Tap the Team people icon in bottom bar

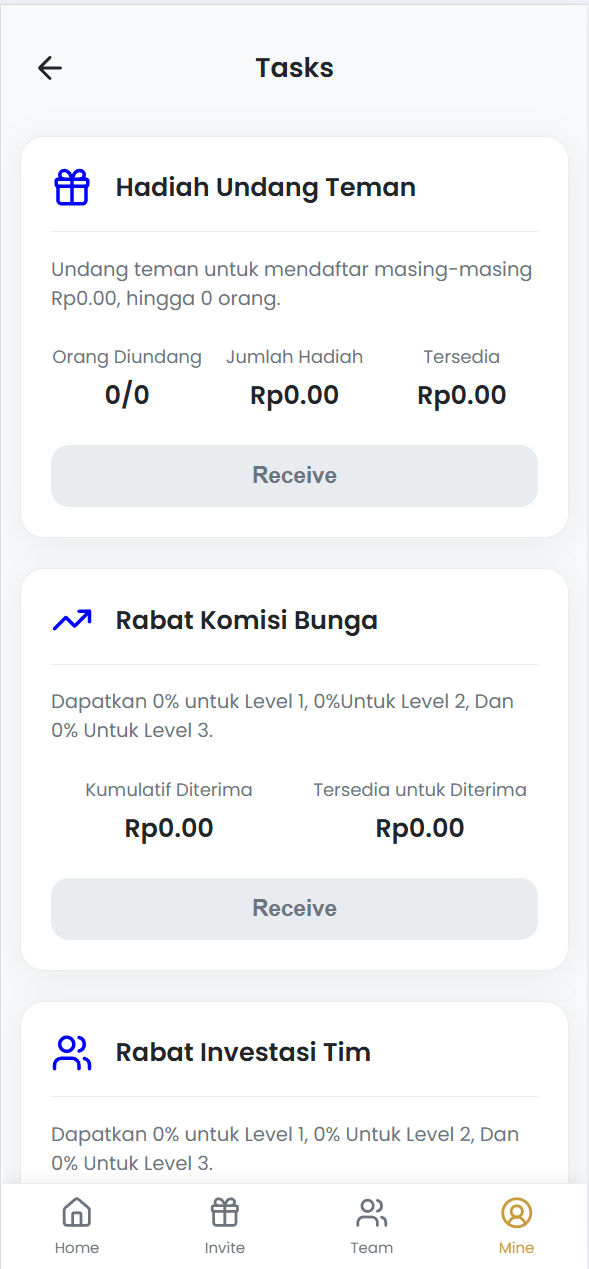pyautogui.click(x=372, y=1213)
